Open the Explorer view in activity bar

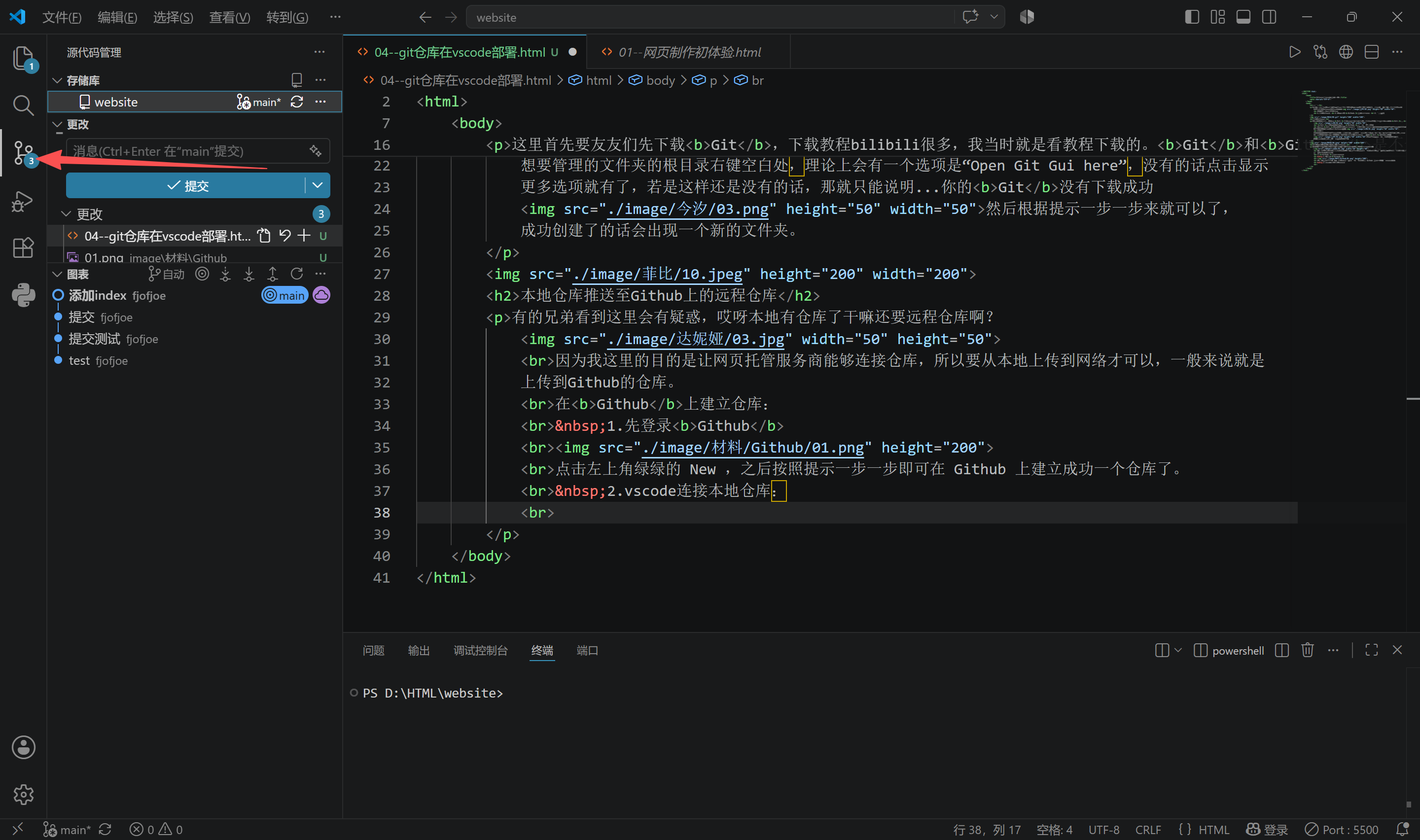(x=23, y=58)
